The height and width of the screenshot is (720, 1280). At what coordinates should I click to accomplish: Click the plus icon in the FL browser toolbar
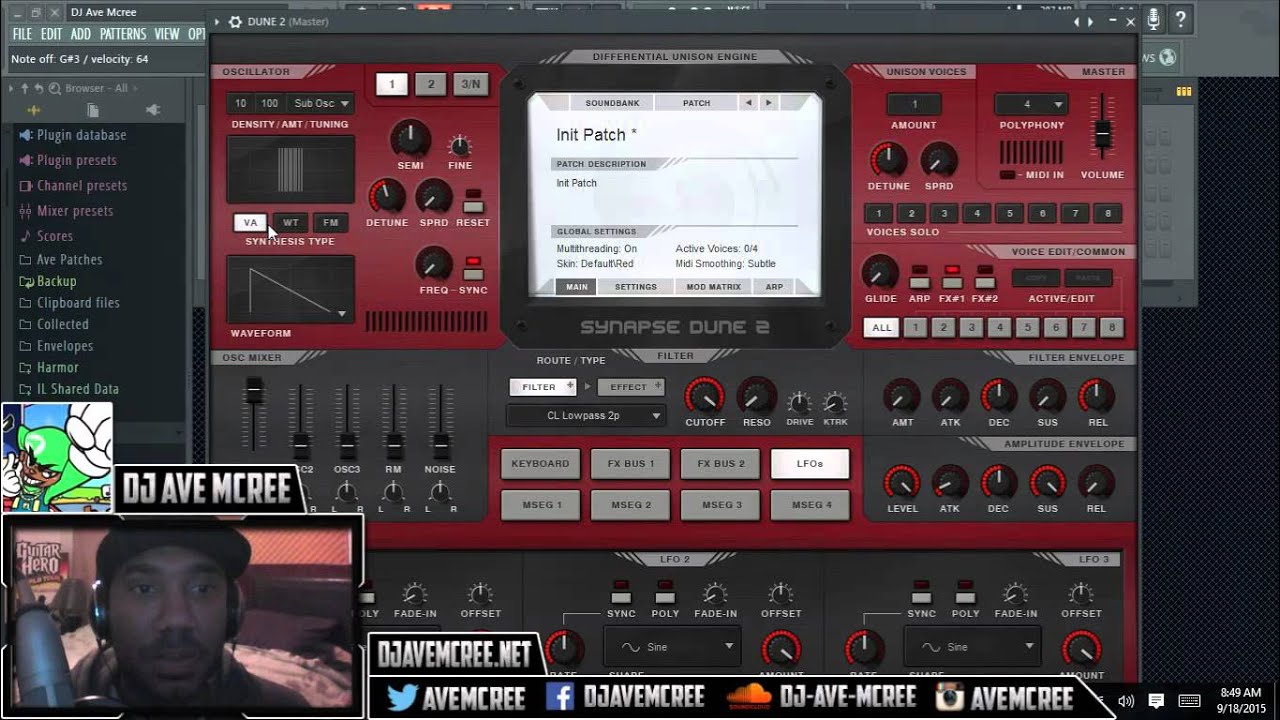(x=32, y=110)
